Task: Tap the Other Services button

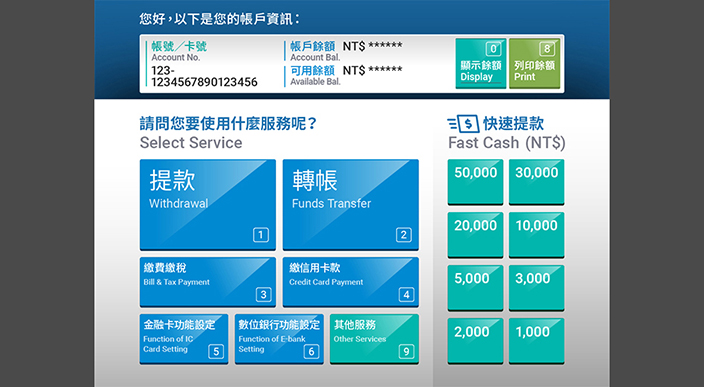Action: click(374, 339)
